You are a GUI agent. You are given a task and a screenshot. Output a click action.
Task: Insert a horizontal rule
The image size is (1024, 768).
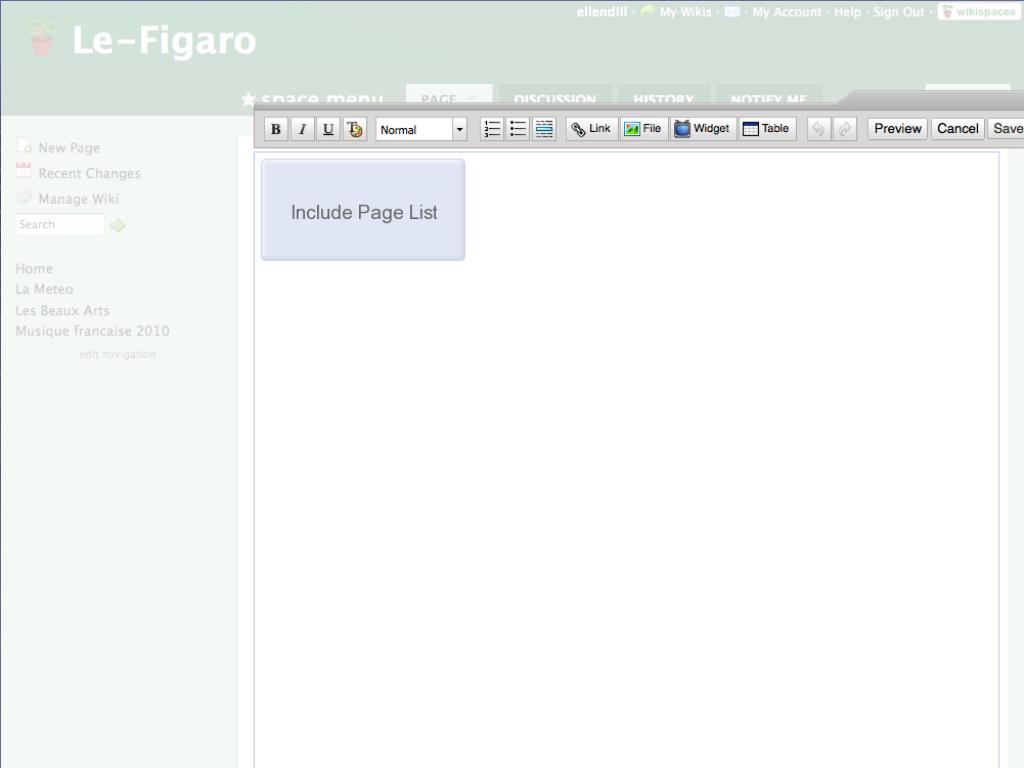coord(544,129)
